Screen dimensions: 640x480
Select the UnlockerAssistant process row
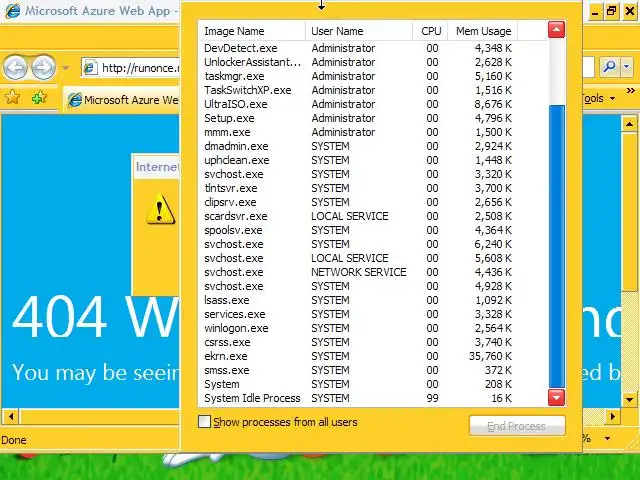click(358, 62)
